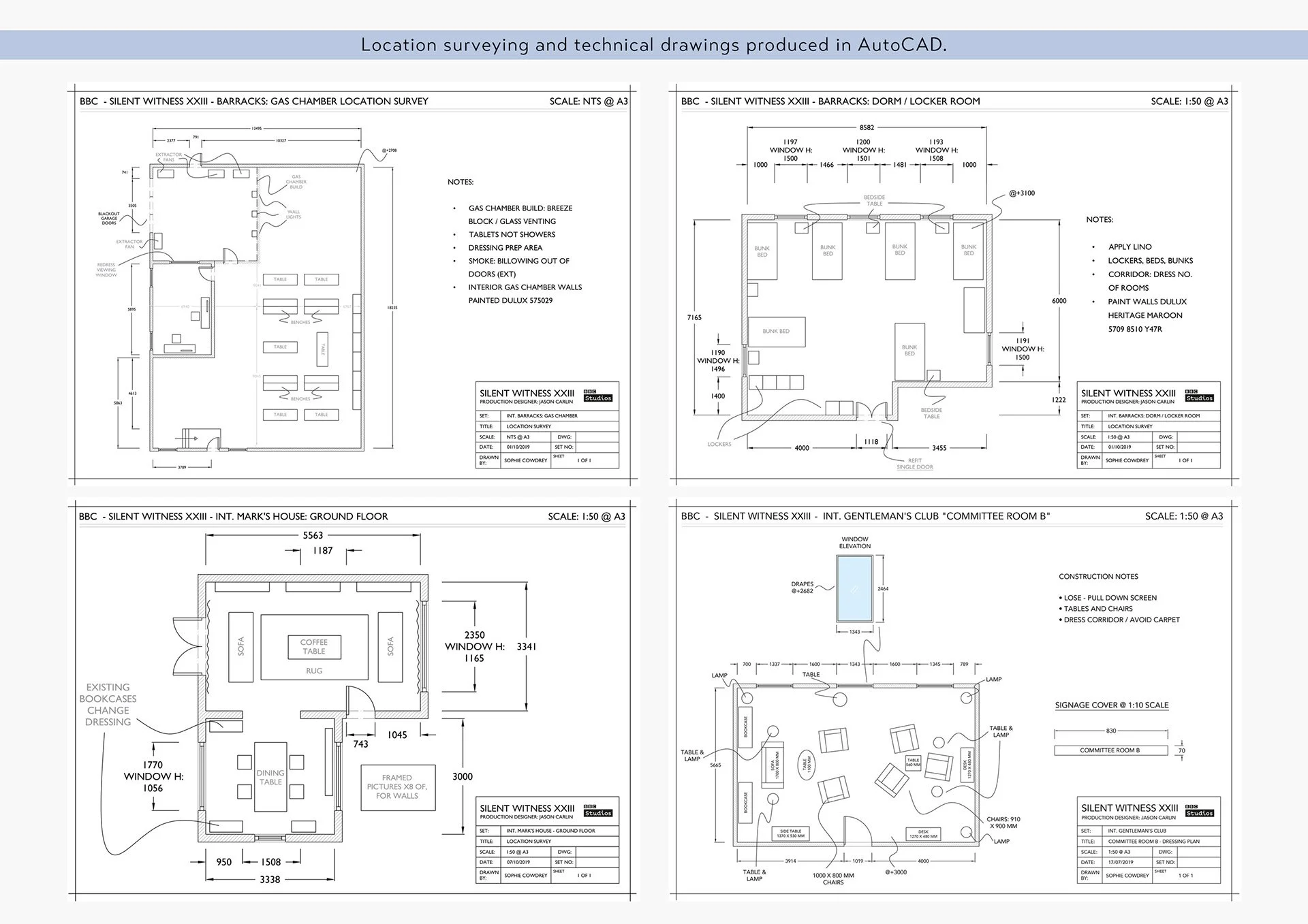Click the 'INTERIOR GAS CHAMBER WALLS' note
Screen dimensions: 1308x924
(525, 287)
